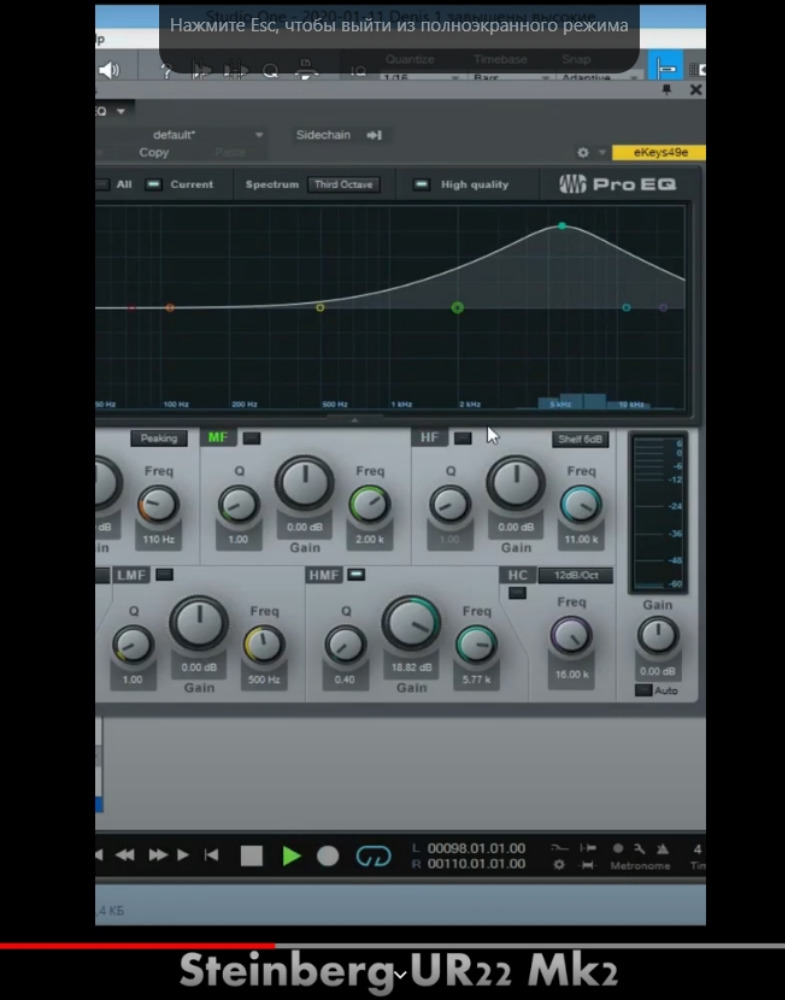Click the HMF Gain knob at 18.82 dB

coord(411,624)
